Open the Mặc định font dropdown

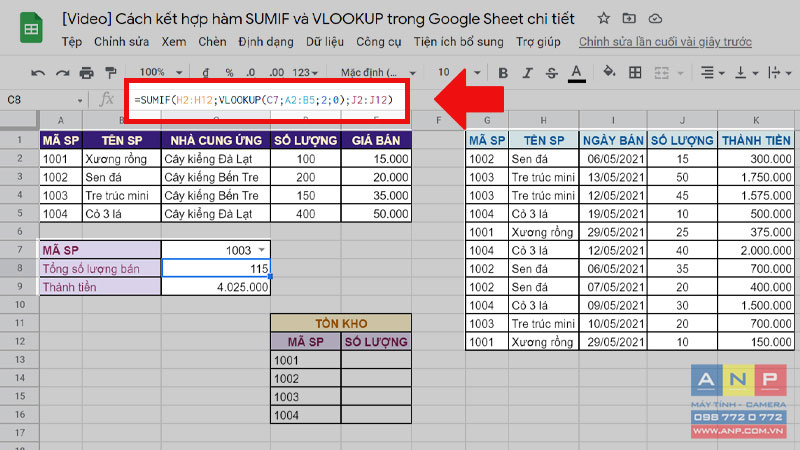tap(378, 72)
